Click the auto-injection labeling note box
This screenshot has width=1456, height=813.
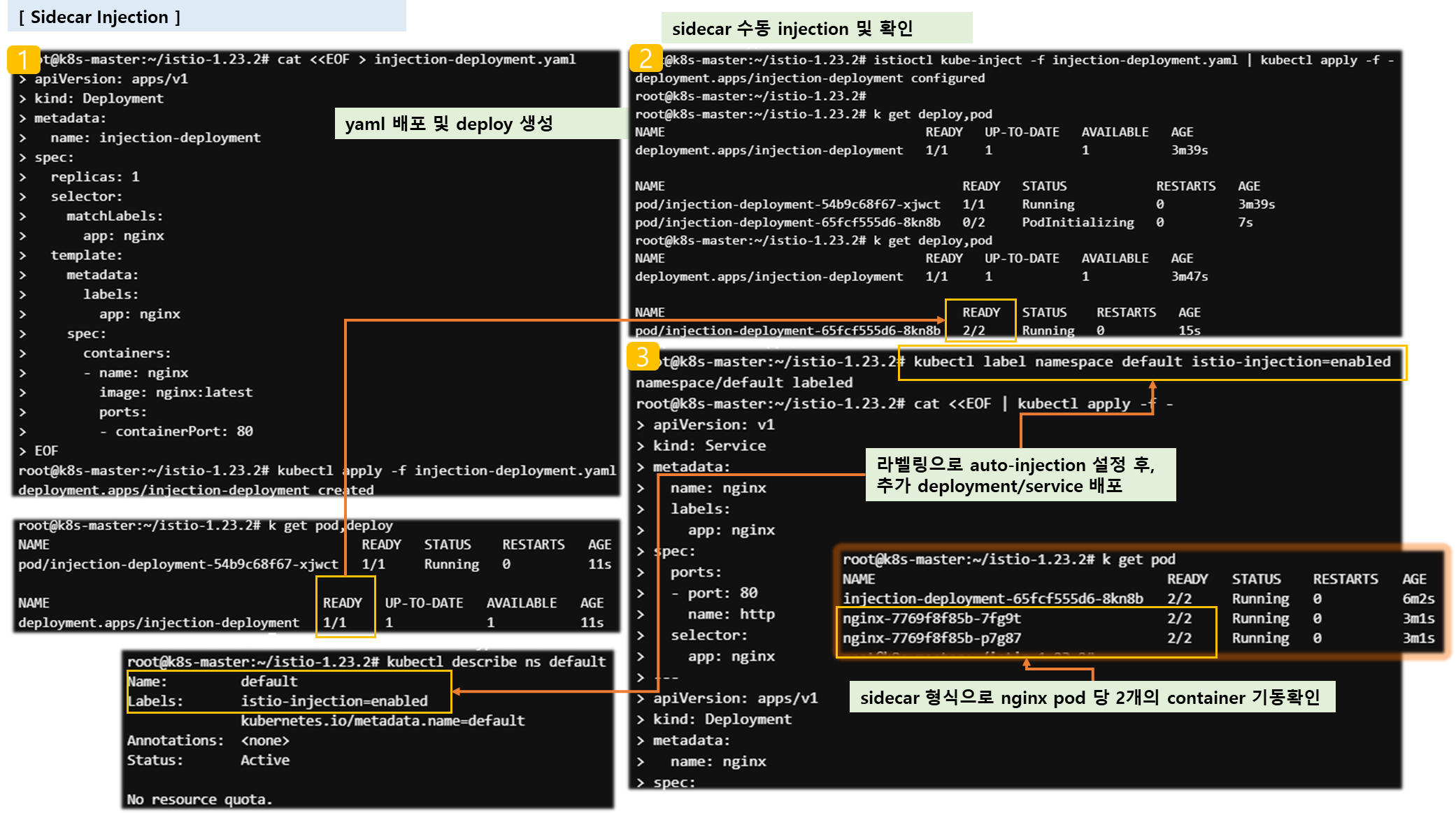1020,475
